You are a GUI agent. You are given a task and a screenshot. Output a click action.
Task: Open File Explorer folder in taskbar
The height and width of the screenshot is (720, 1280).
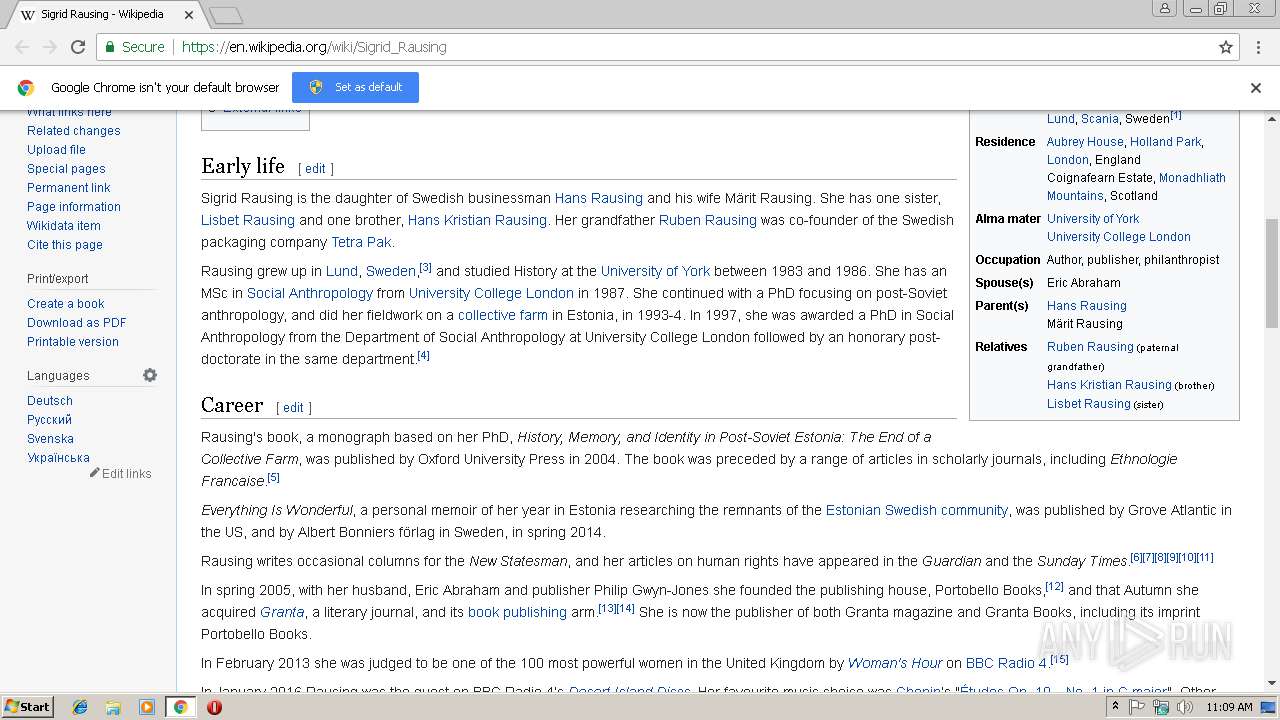tap(113, 707)
